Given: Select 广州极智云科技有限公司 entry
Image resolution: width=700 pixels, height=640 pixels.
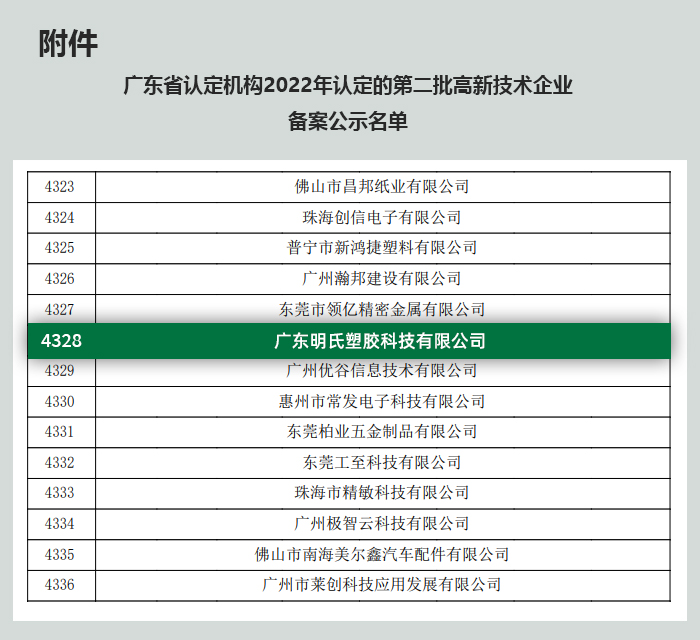Looking at the screenshot, I should tap(381, 523).
